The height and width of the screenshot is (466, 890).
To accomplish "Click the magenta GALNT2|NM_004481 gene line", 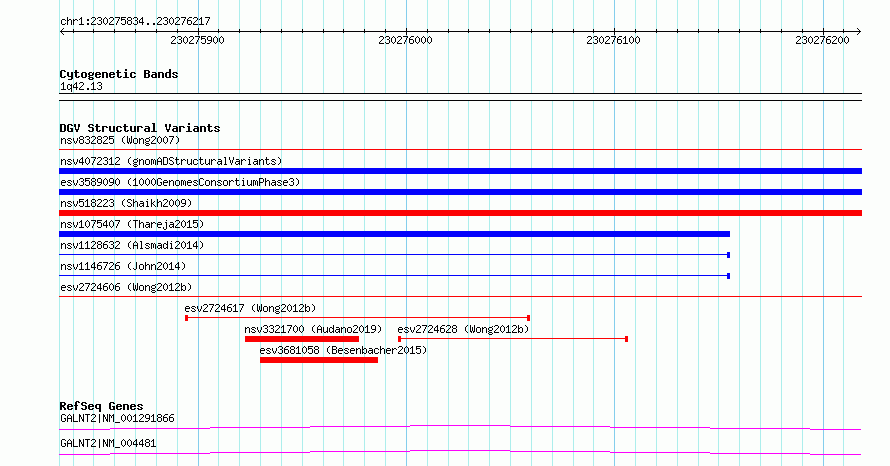I will pyautogui.click(x=460, y=452).
